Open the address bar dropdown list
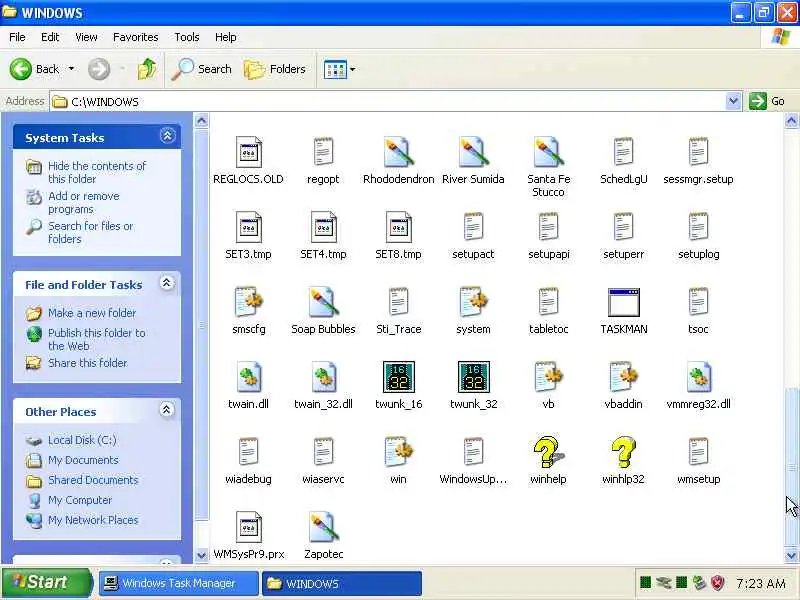The image size is (800, 600). (x=733, y=101)
